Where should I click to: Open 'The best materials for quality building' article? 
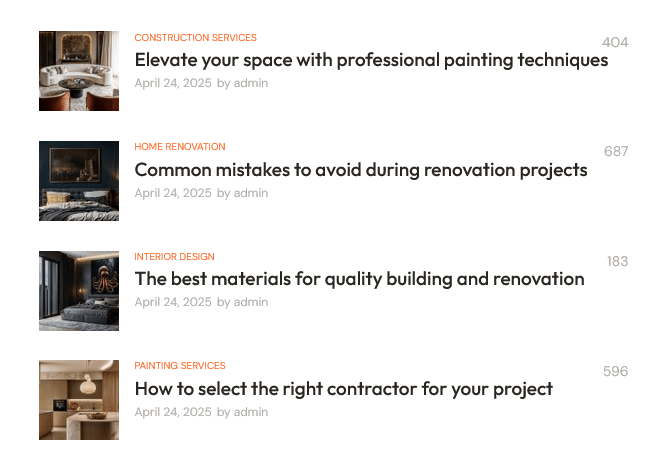click(360, 280)
